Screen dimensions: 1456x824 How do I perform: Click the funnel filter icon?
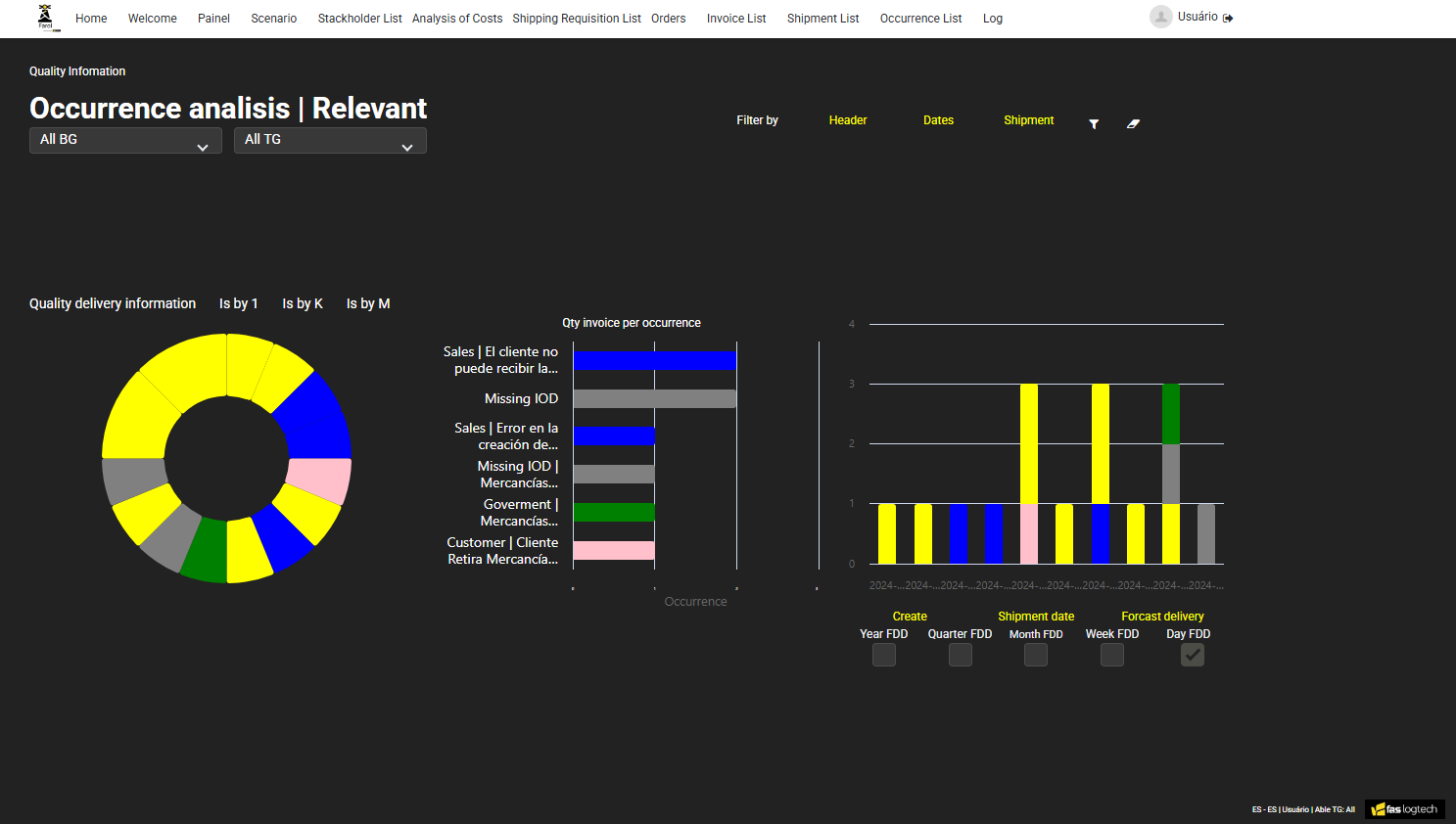point(1094,123)
